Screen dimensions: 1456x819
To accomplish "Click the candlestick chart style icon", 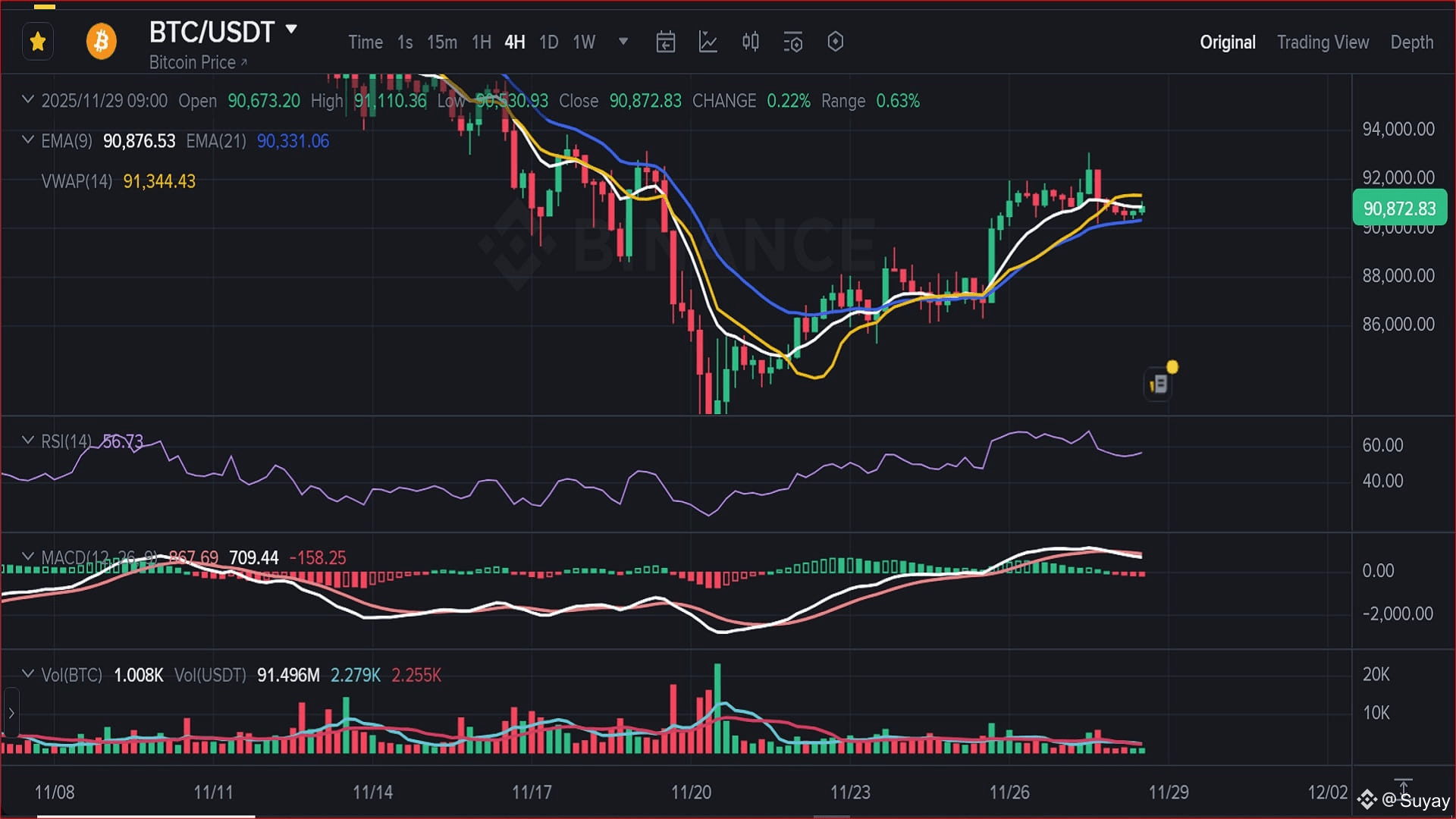I will pos(750,42).
